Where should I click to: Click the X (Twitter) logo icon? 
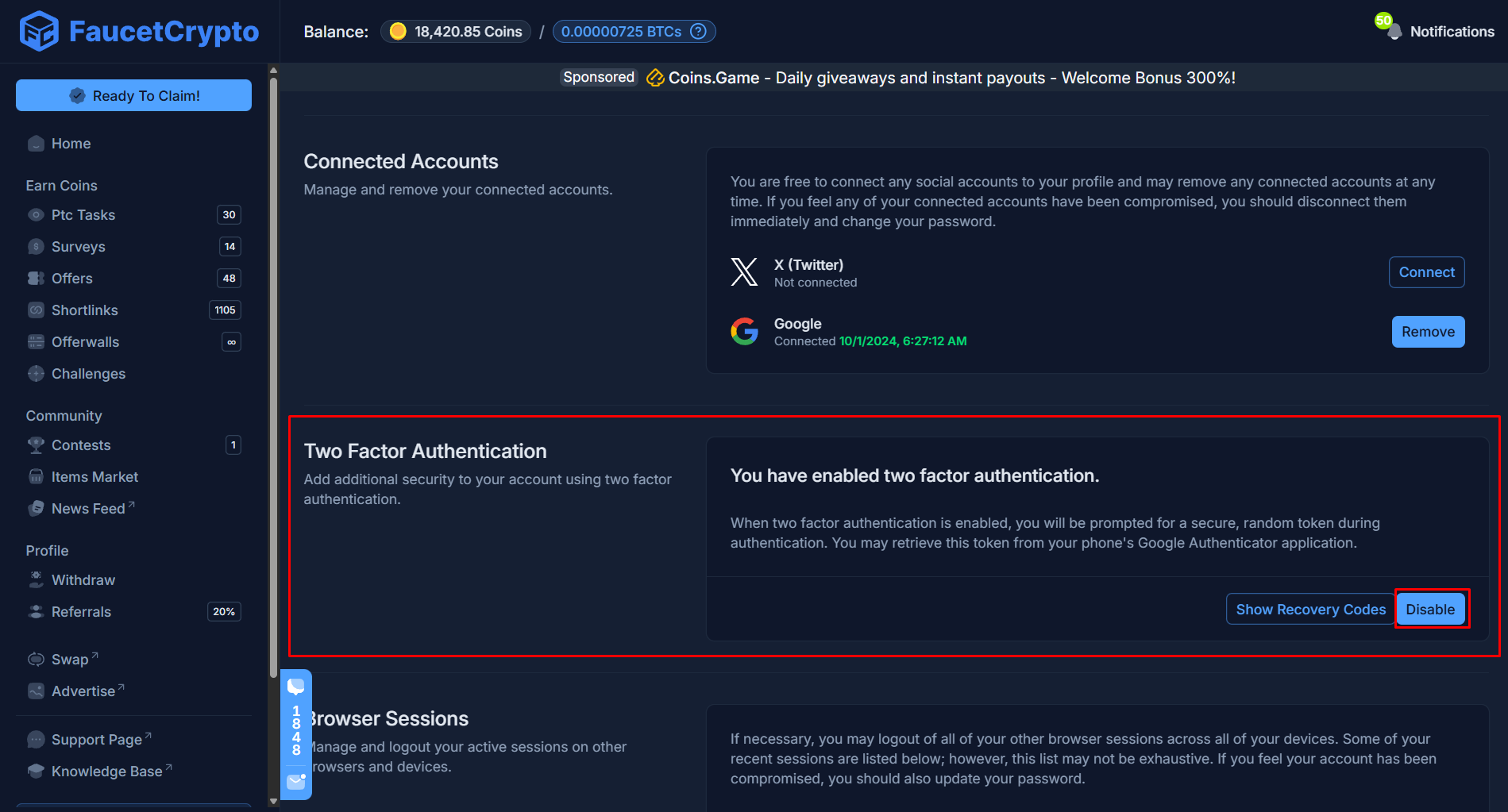pos(744,271)
